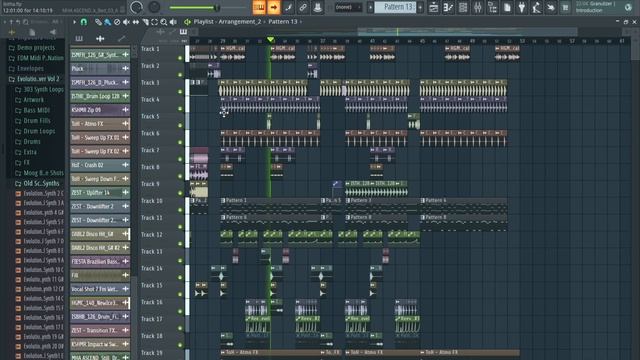Viewport: 640px width, 360px height.
Task: Select the Slice tool in playlist toolbar
Action: click(145, 22)
